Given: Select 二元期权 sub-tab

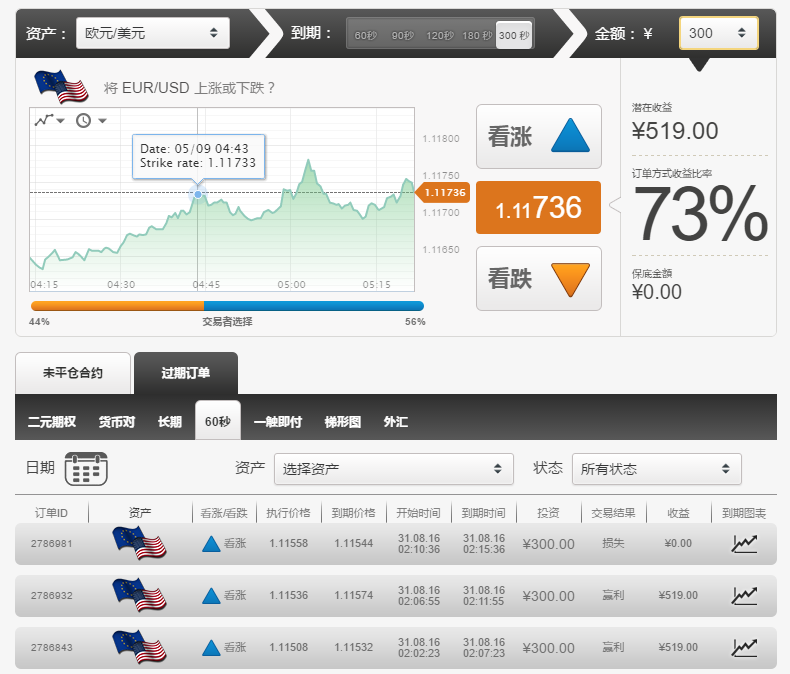Looking at the screenshot, I should pos(52,422).
